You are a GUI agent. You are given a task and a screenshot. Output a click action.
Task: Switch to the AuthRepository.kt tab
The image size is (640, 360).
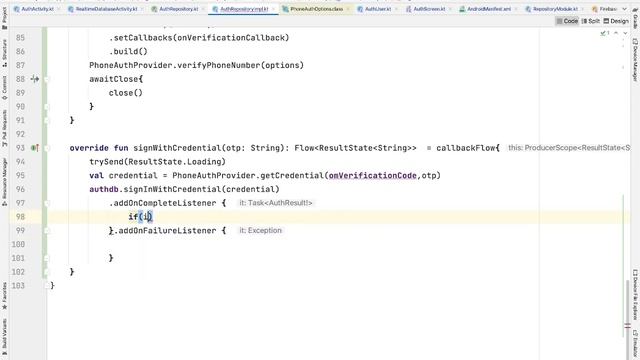click(178, 9)
